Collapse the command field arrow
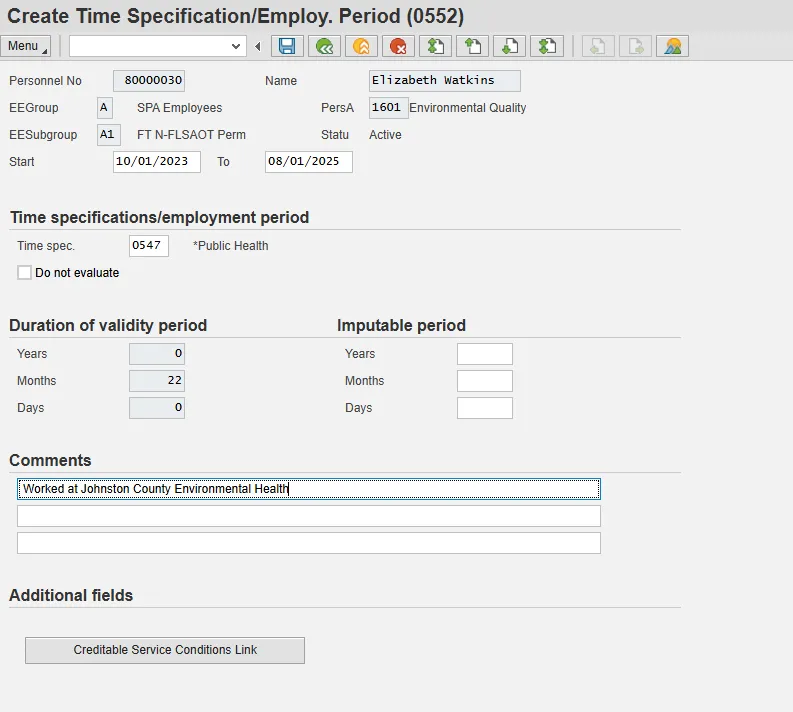Viewport: 793px width, 712px height. pyautogui.click(x=258, y=46)
